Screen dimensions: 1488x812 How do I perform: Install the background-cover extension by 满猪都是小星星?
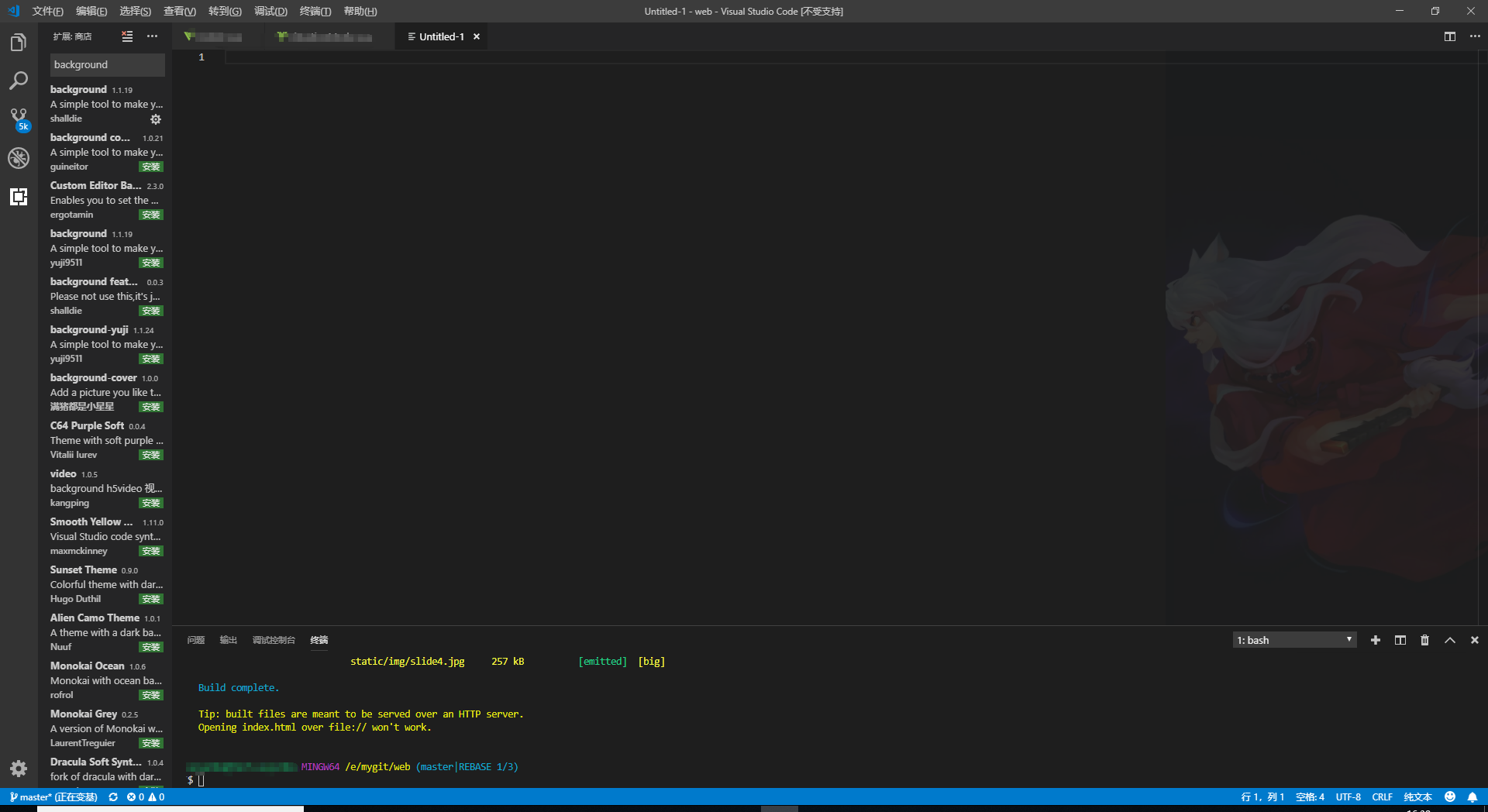point(151,407)
